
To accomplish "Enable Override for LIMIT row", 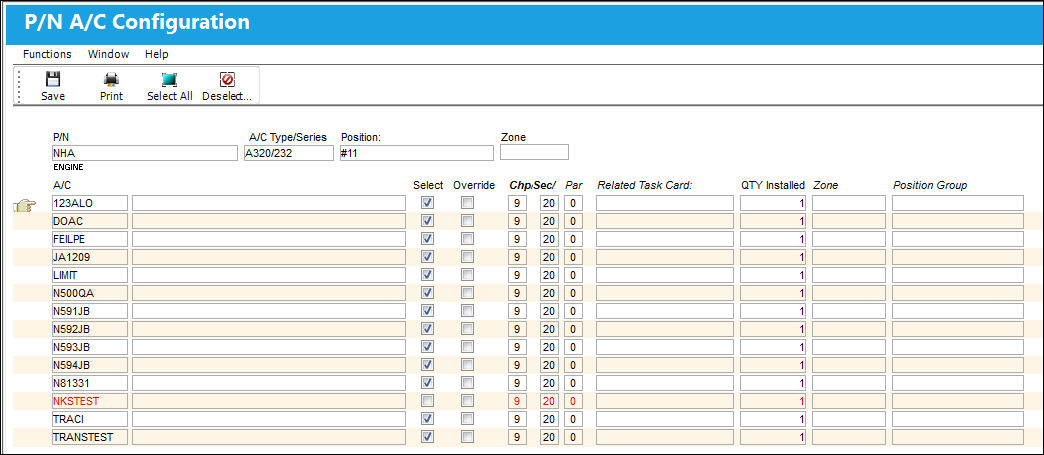I will 468,274.
